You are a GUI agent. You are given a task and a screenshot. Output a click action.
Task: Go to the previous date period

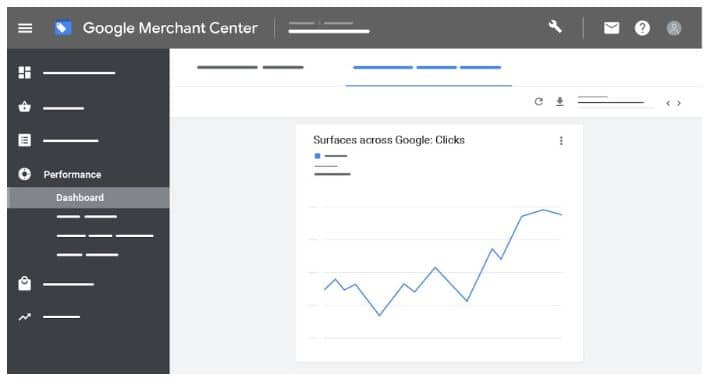[x=668, y=103]
